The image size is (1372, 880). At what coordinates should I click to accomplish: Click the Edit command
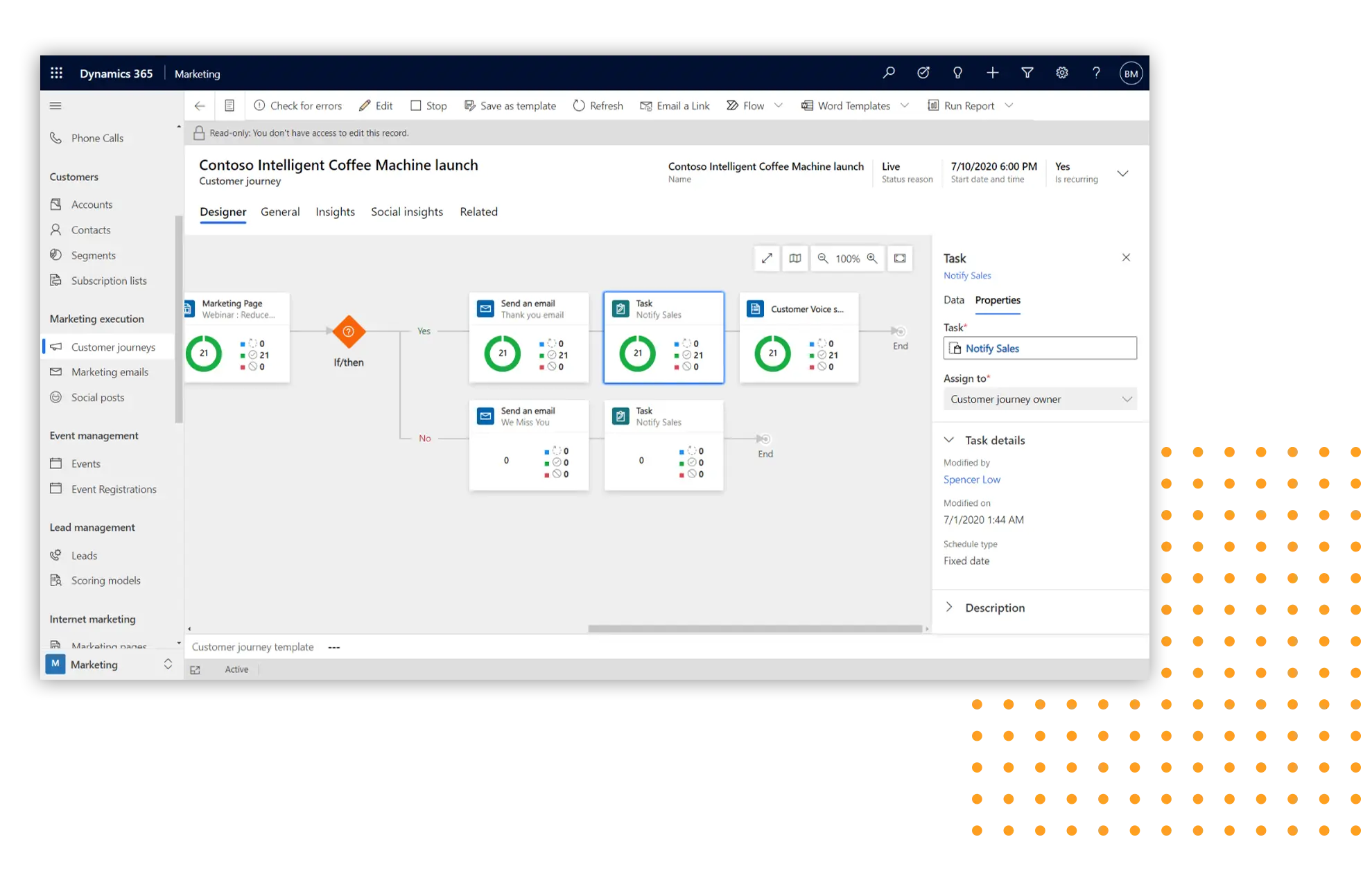tap(376, 105)
